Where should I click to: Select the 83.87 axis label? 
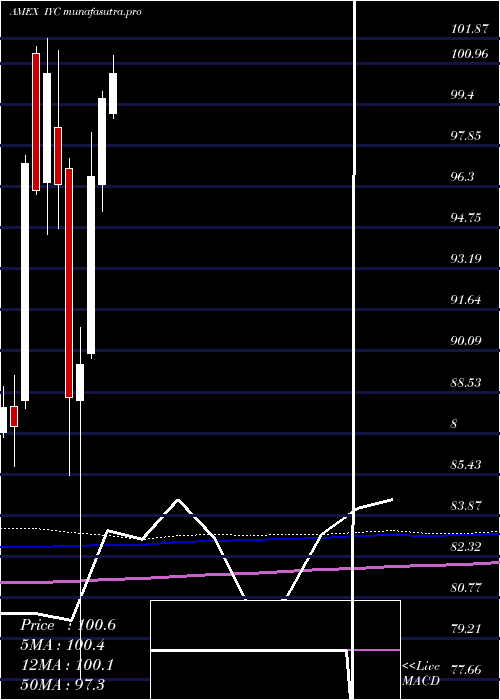pos(466,506)
